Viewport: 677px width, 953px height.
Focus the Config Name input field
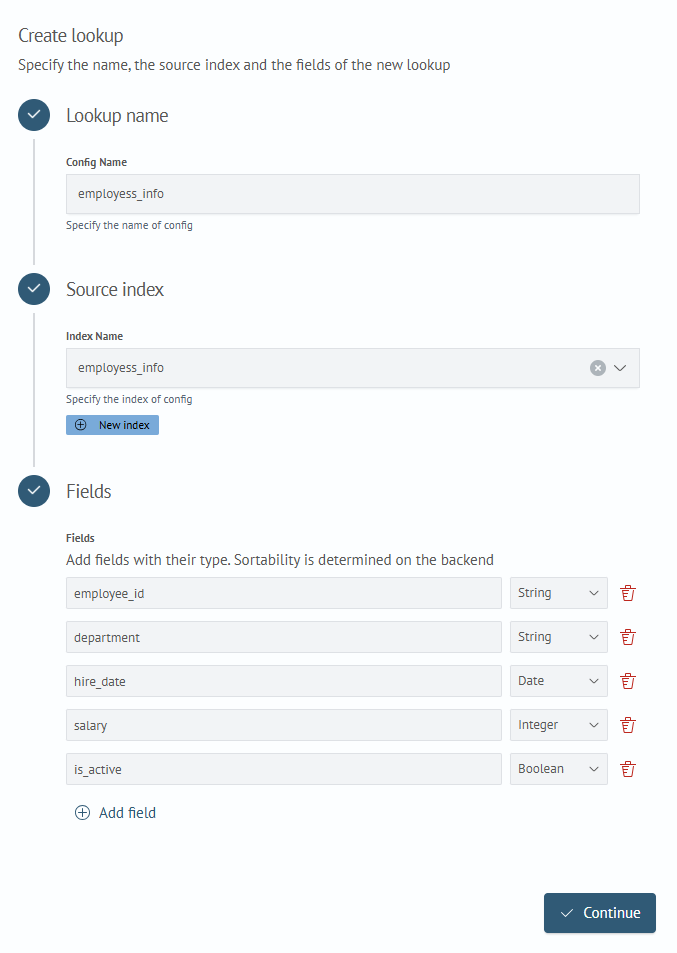tap(352, 194)
